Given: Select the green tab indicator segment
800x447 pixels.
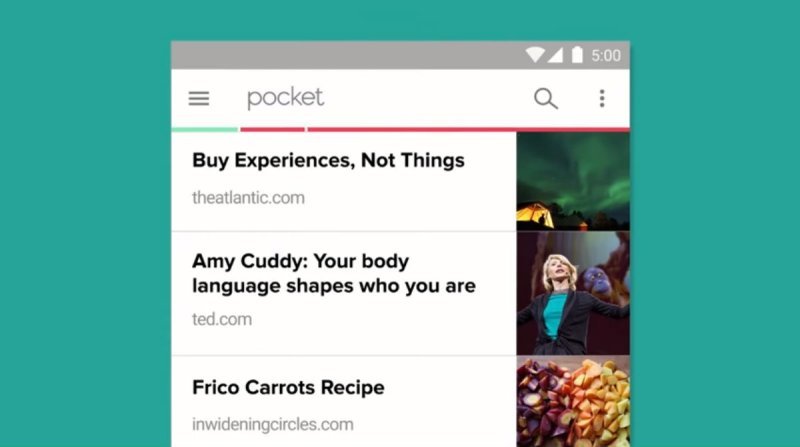Looking at the screenshot, I should coord(205,130).
